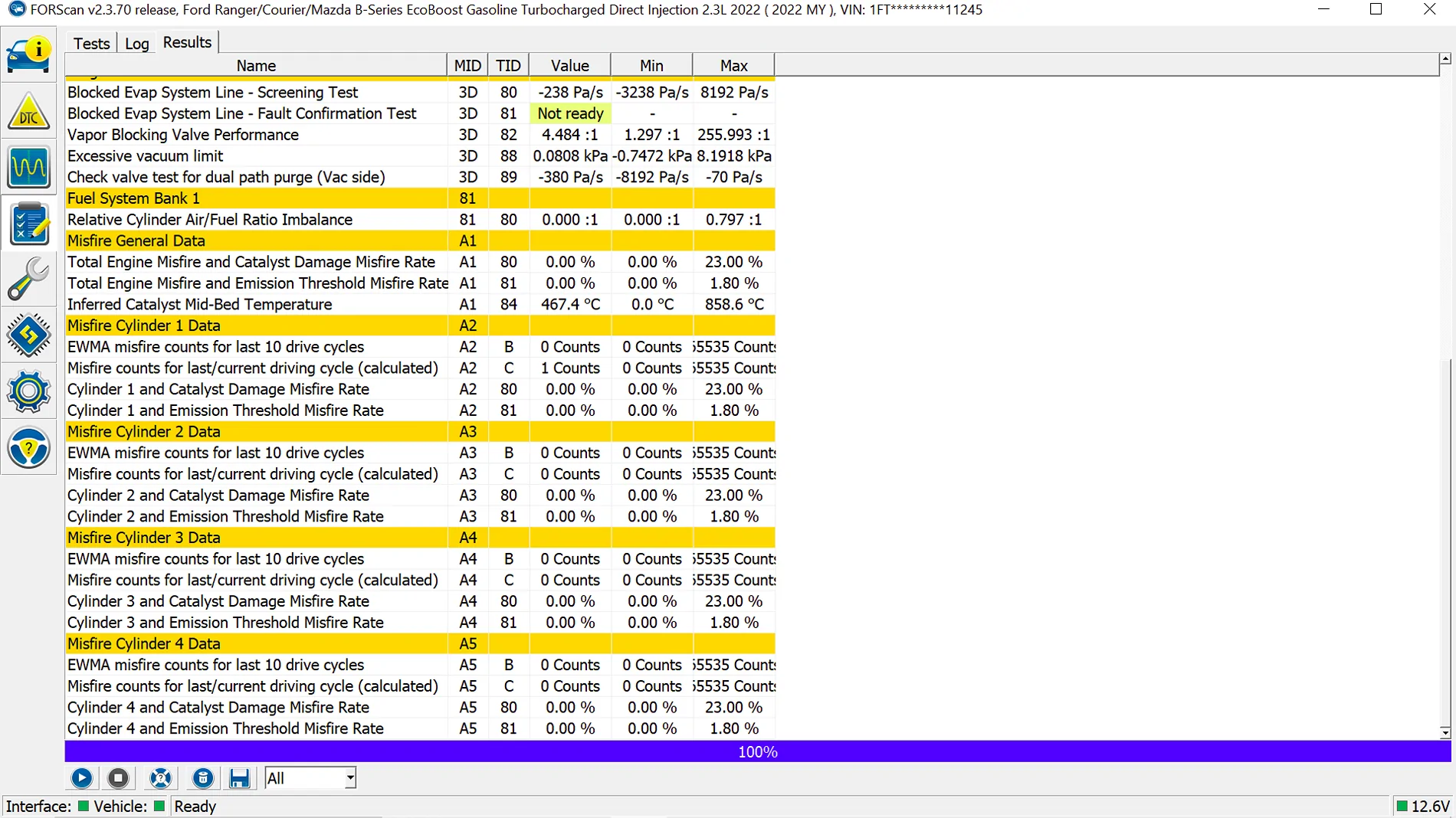Click the MID column header

coord(467,66)
